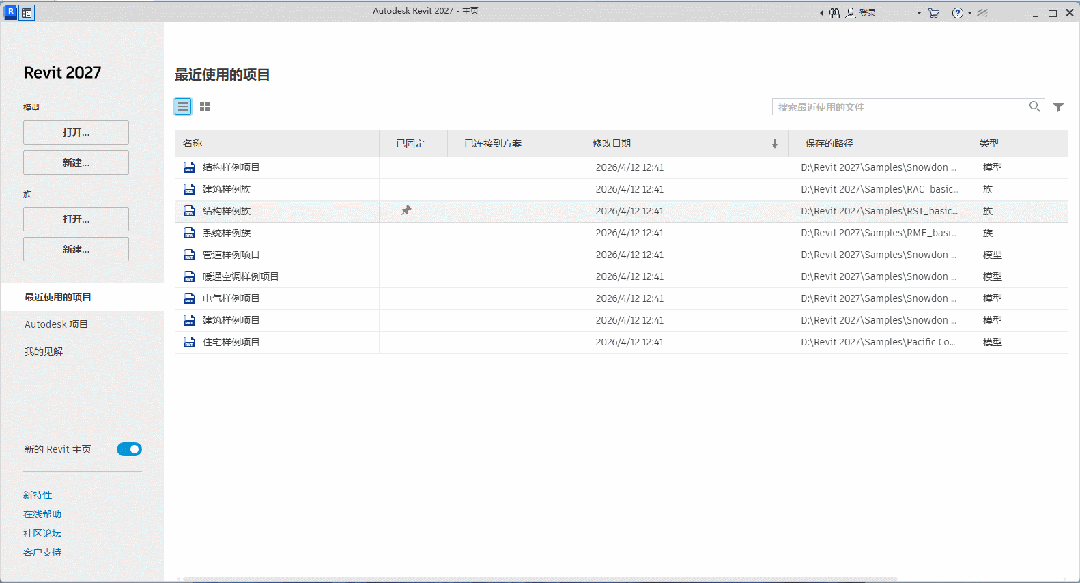Click the home page icon beside the R logo

(x=27, y=12)
